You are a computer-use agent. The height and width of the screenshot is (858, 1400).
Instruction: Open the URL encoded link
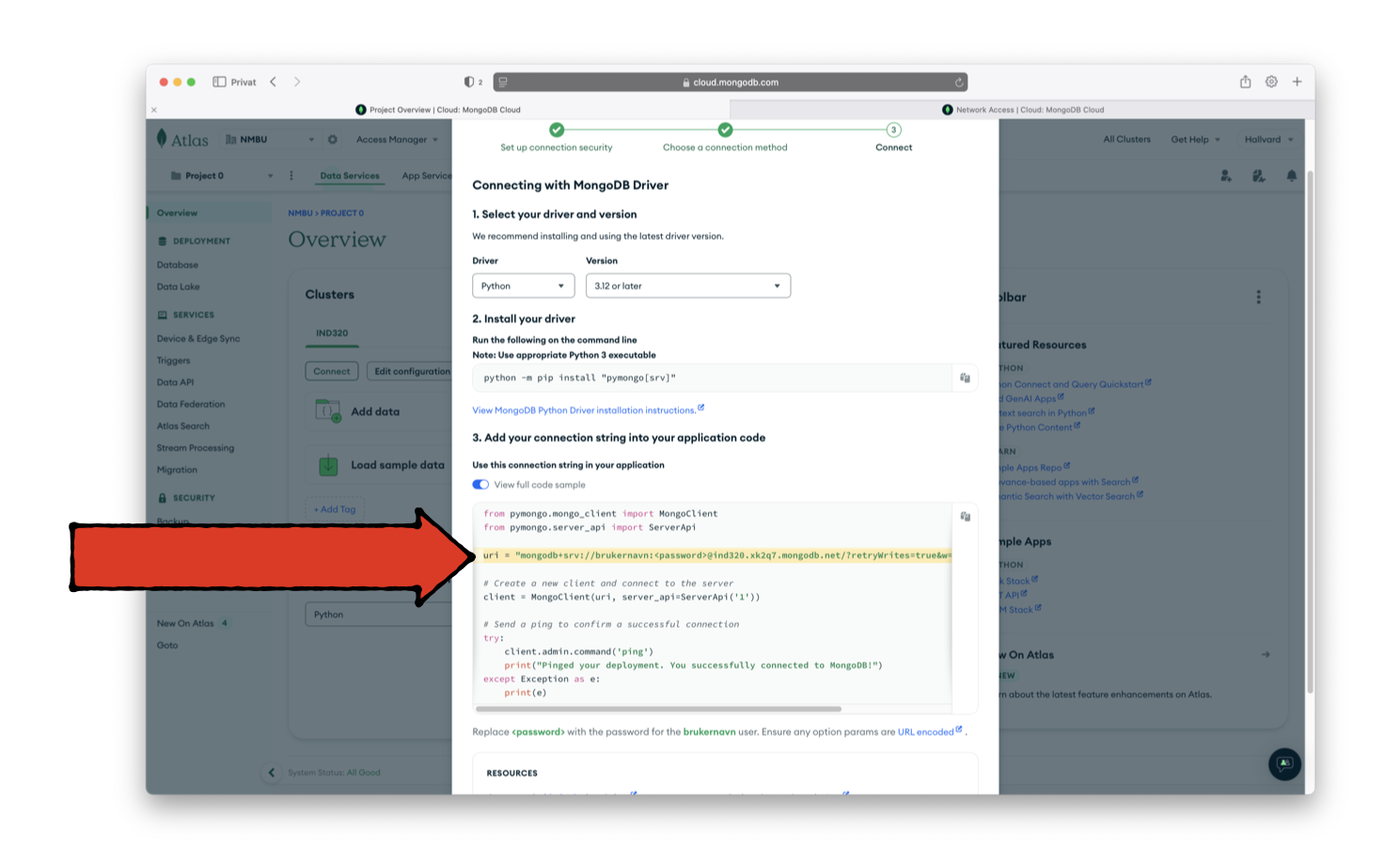pos(930,732)
